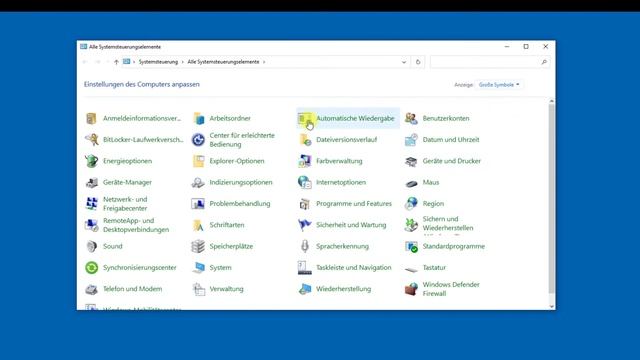Click the scrollbar up arrow

click(x=551, y=101)
